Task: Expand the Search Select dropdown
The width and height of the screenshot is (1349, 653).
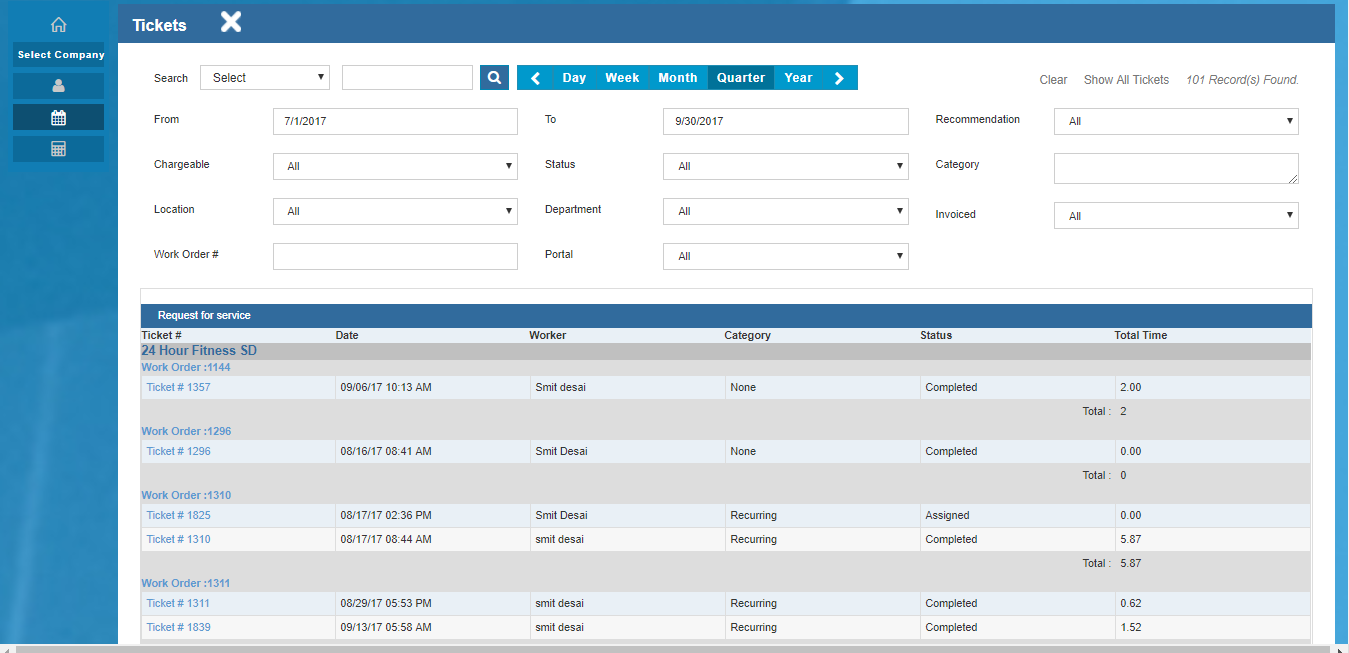Action: click(x=265, y=78)
